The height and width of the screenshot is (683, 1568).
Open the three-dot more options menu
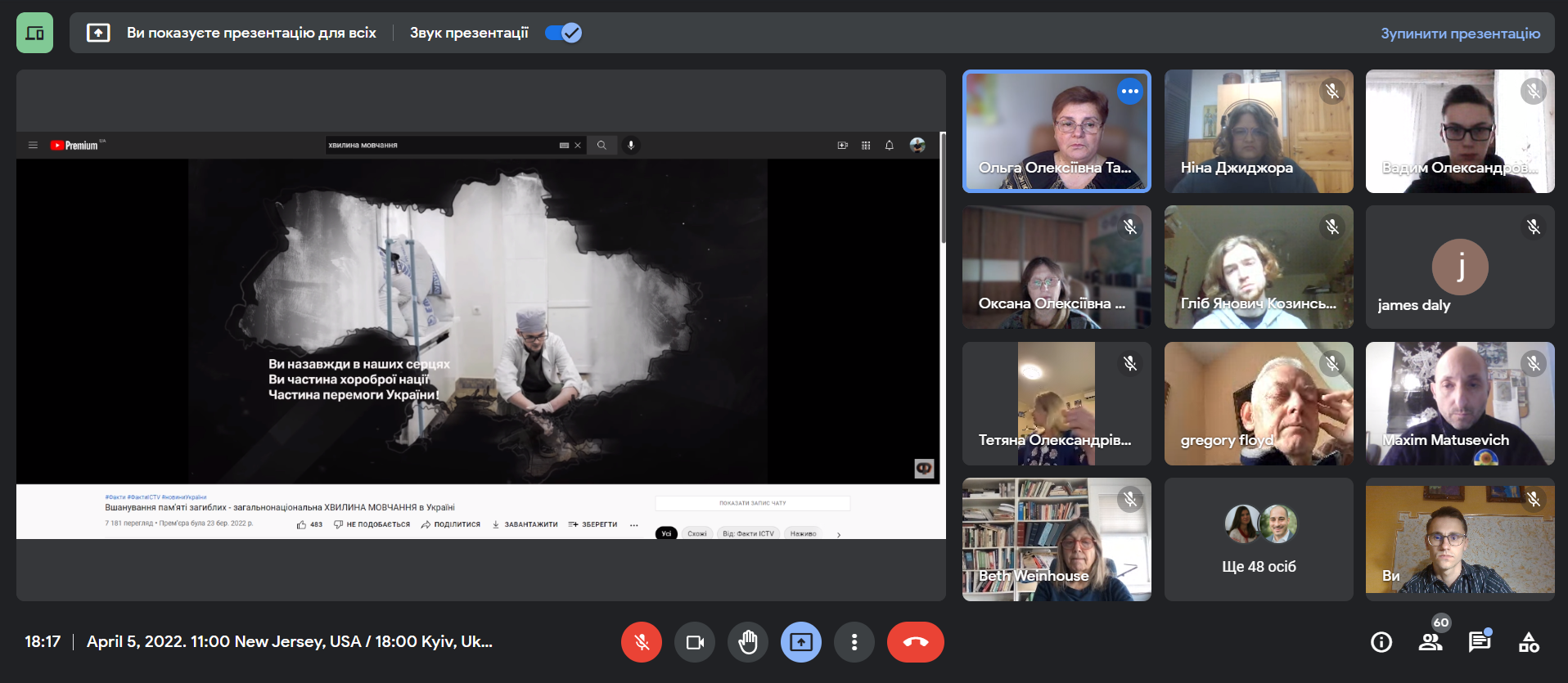click(854, 642)
